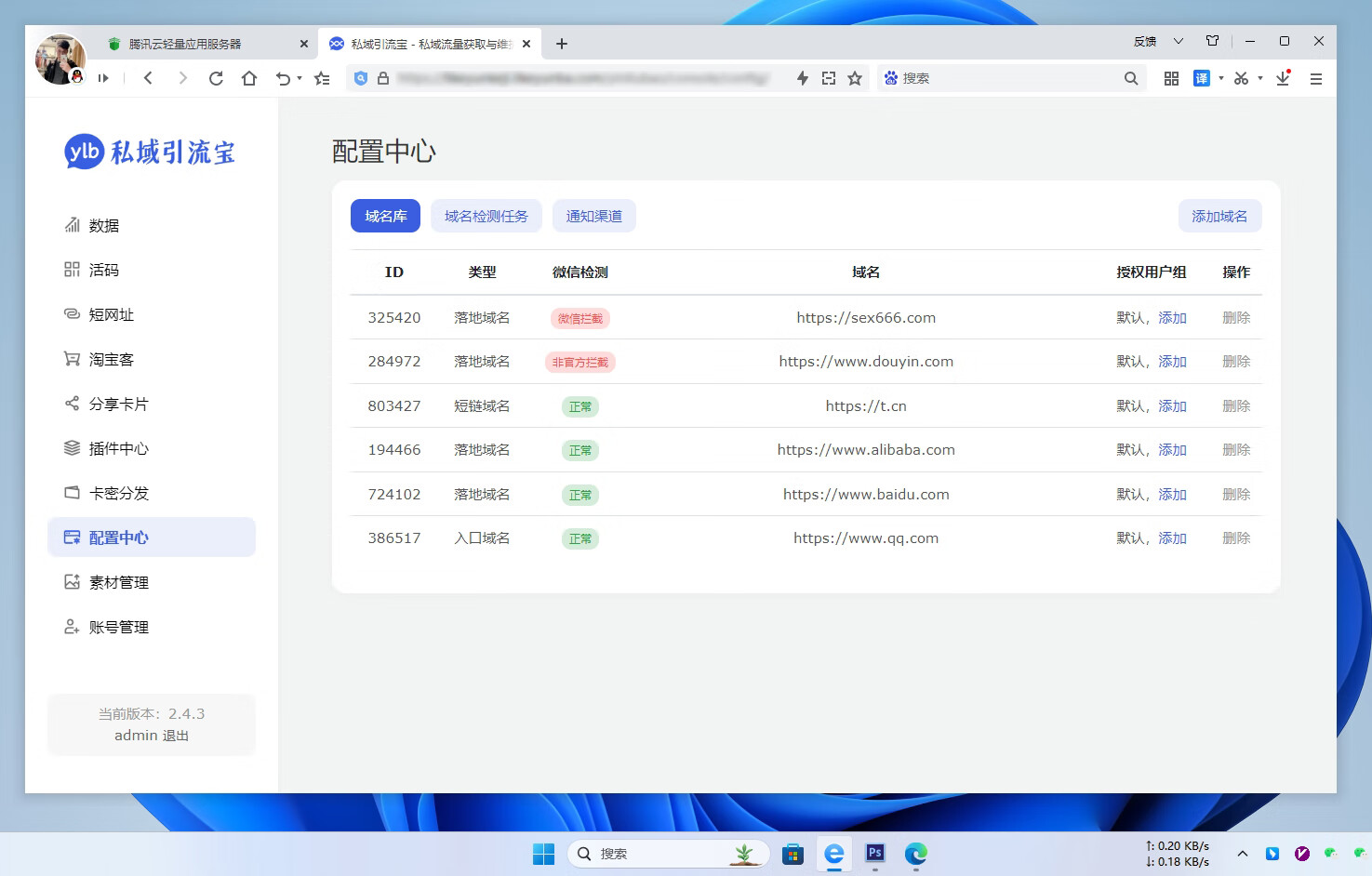Viewport: 1372px width, 876px height.
Task: Enter the 插件中心 plugin center
Action: pos(116,448)
